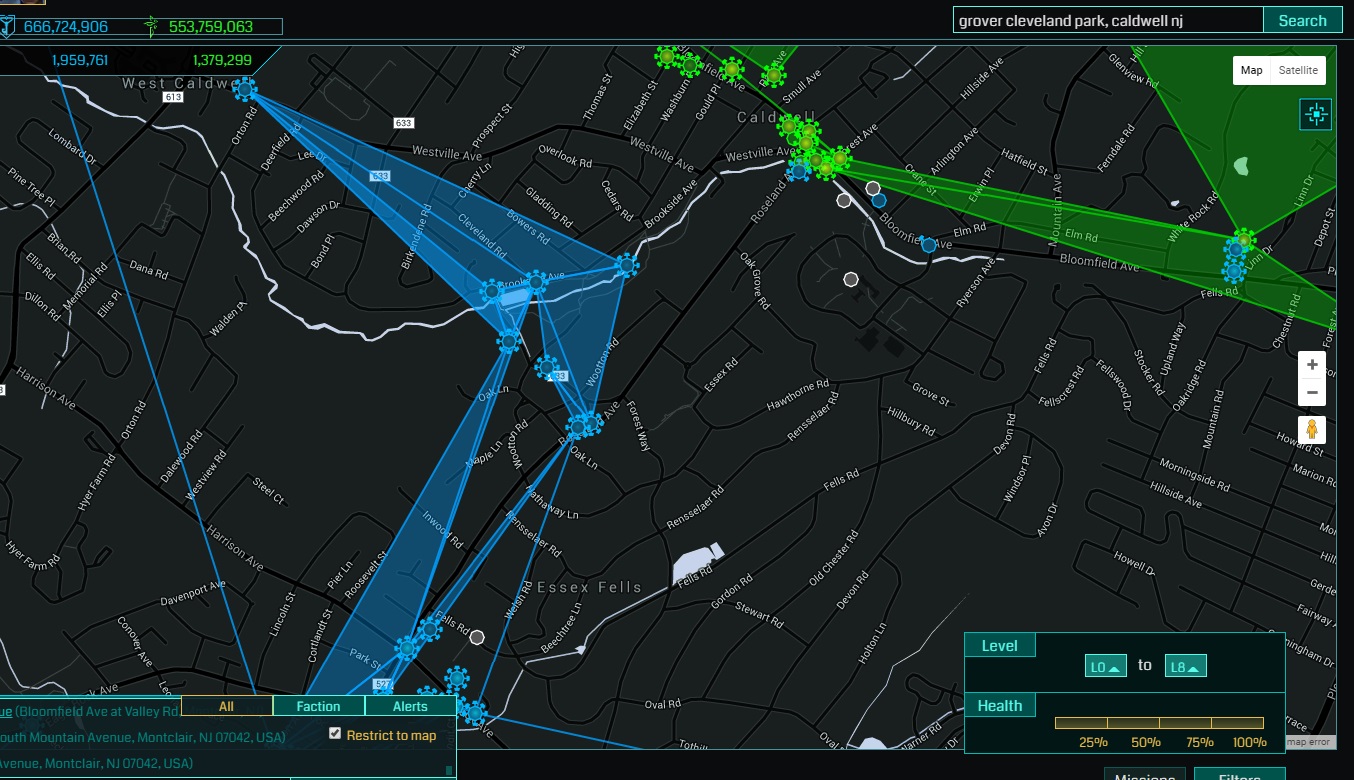Open the L8 maximum level dropdown

click(1185, 666)
